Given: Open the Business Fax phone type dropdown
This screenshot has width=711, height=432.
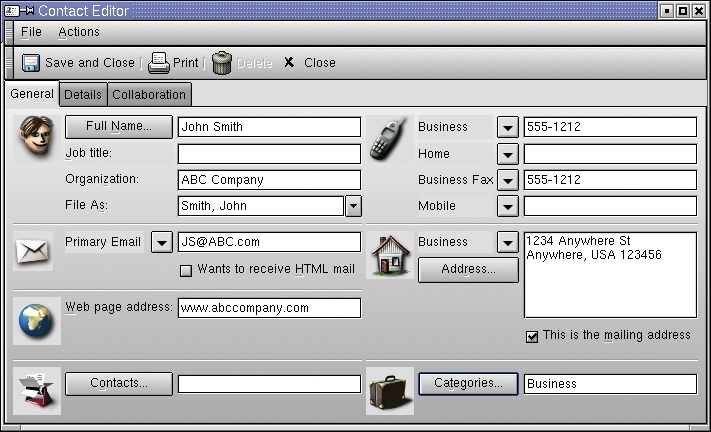Looking at the screenshot, I should [x=508, y=181].
